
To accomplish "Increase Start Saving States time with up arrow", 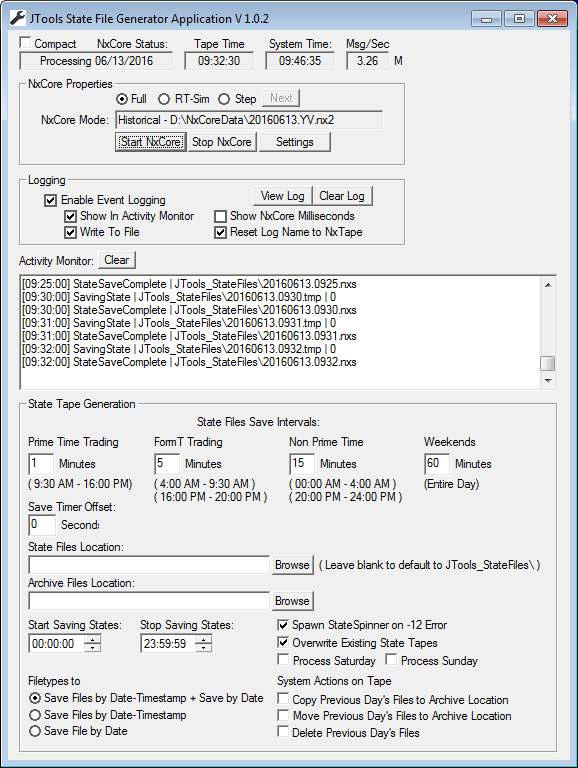I will click(x=93, y=639).
